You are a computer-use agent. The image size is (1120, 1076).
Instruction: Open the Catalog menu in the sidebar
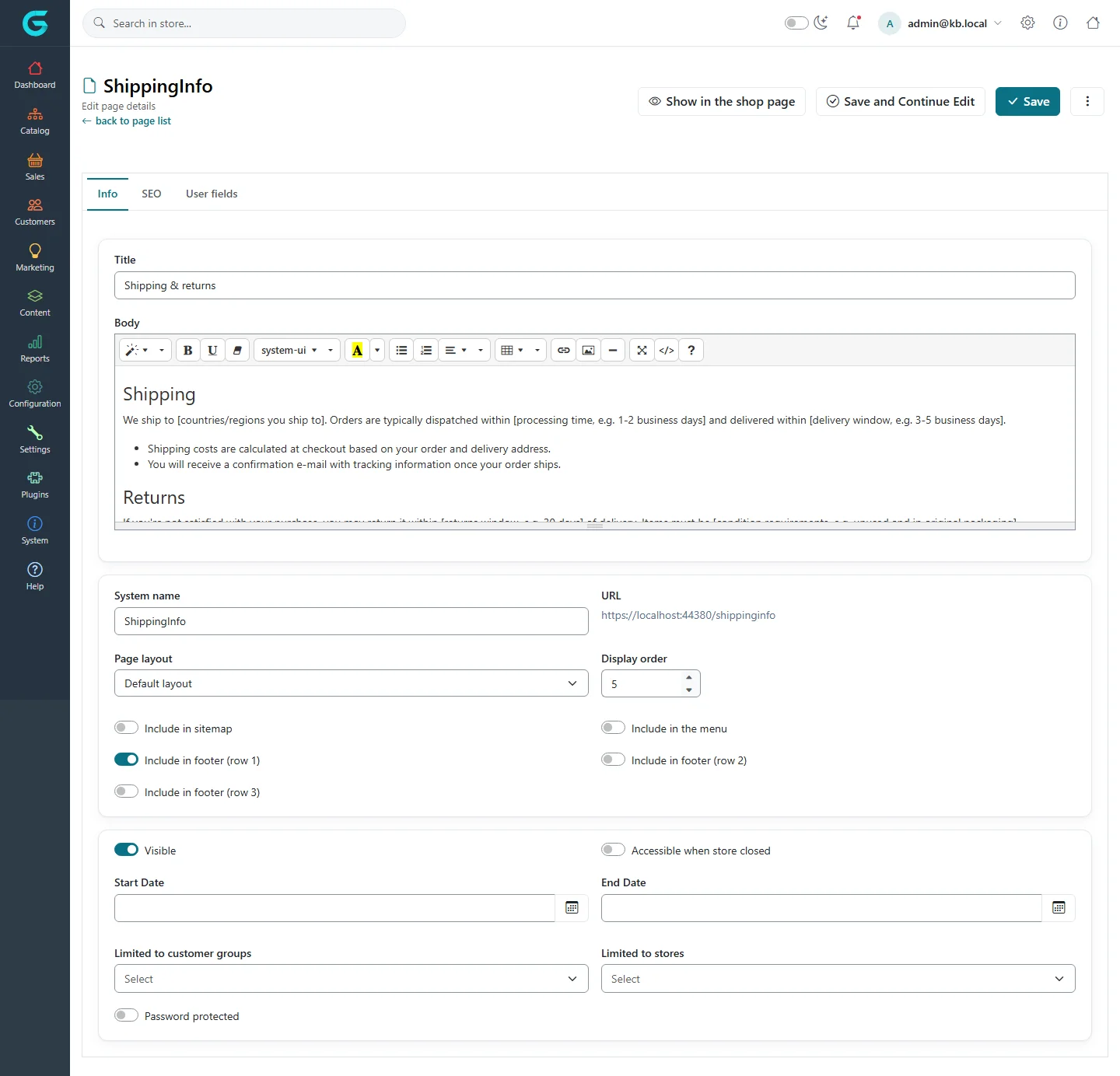click(35, 121)
